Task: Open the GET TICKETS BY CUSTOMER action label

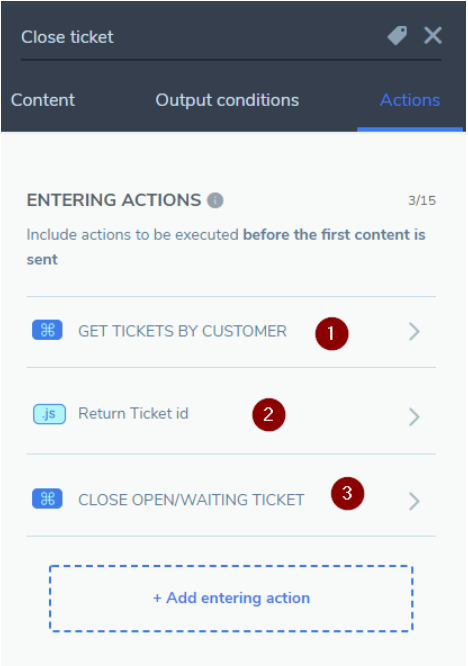Action: pos(183,331)
